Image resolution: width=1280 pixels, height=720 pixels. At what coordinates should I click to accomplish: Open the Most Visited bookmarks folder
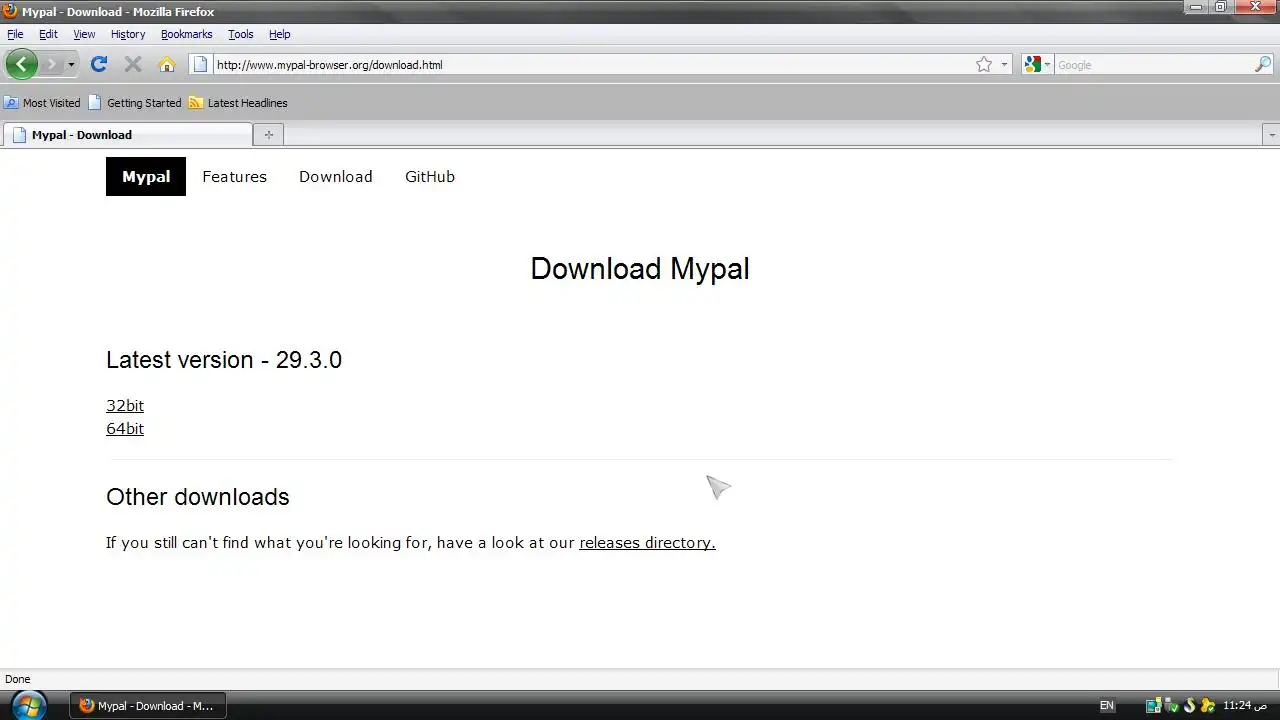[42, 103]
